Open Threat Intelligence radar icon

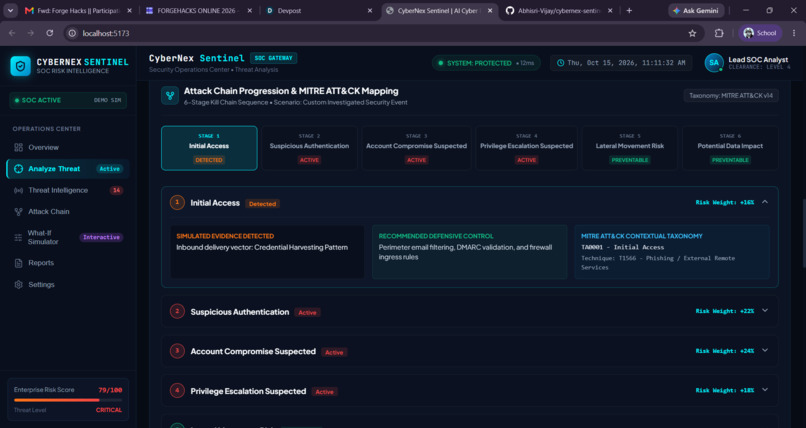(19, 191)
